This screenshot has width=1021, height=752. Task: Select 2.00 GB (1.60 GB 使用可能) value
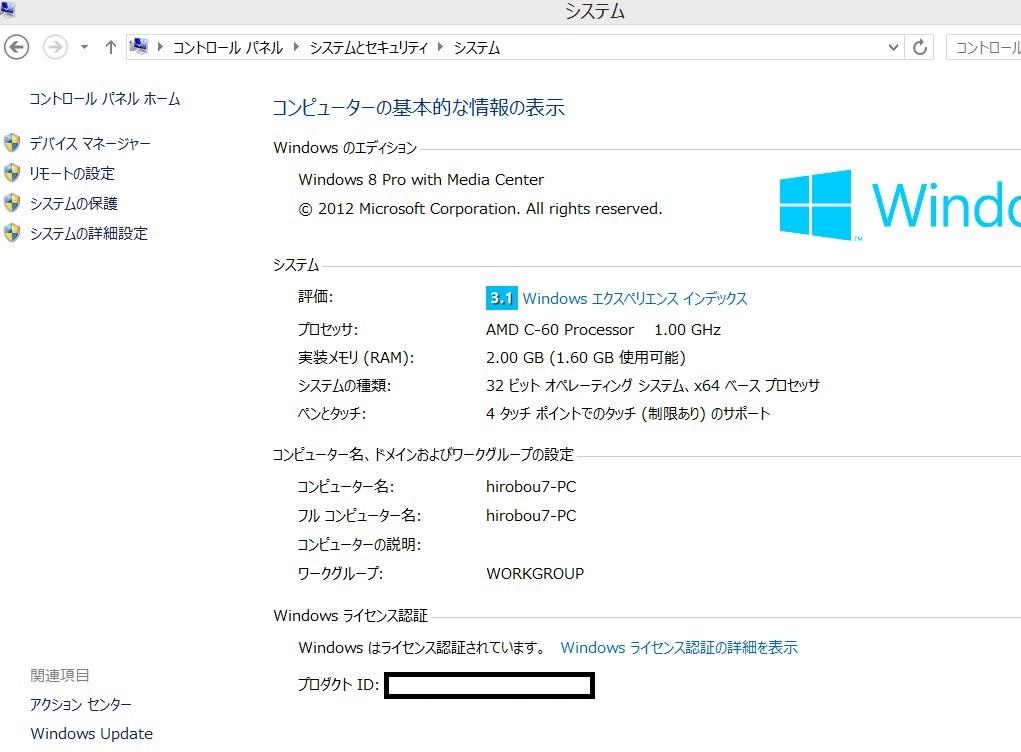585,357
